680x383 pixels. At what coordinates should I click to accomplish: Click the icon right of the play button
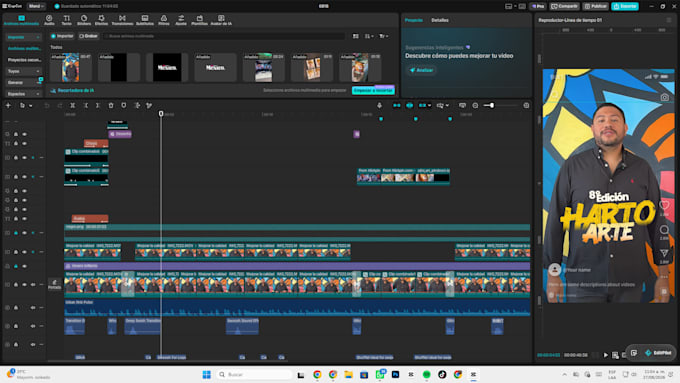pos(615,355)
